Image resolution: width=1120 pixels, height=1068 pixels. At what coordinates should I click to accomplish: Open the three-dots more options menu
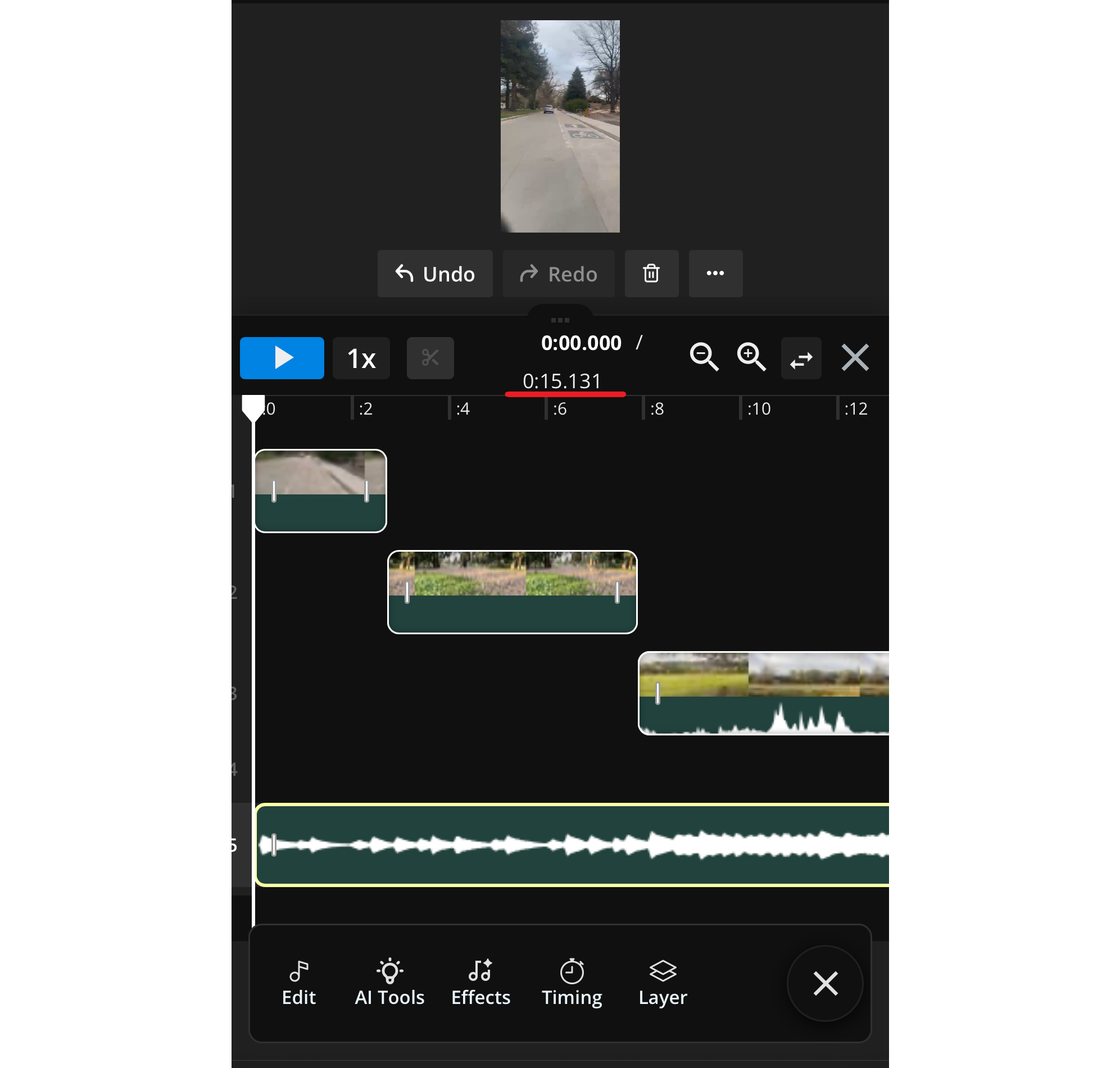(x=715, y=274)
